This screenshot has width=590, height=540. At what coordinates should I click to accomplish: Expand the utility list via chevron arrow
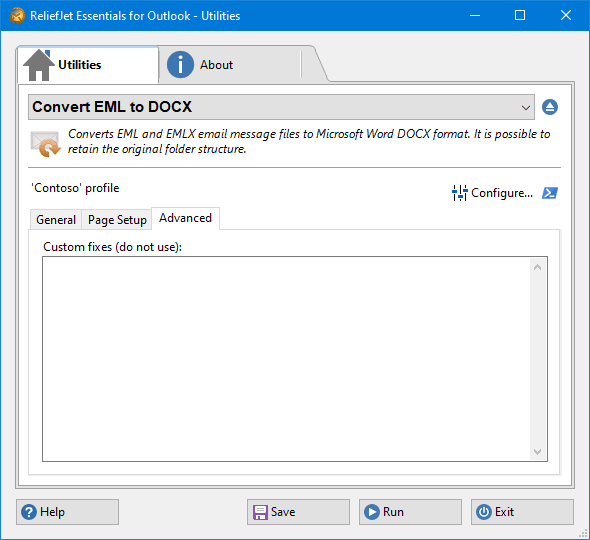click(x=526, y=108)
